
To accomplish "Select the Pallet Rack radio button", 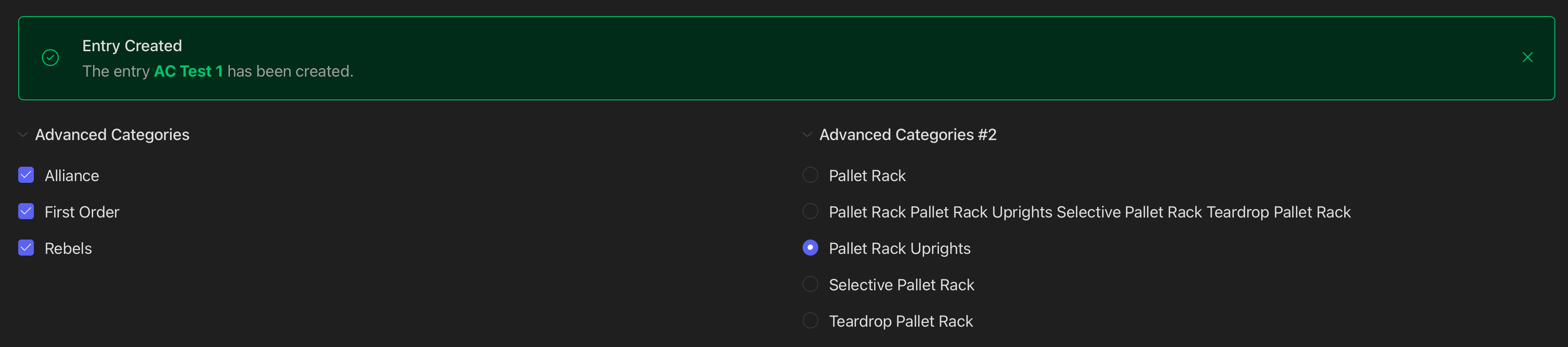I will coord(810,175).
